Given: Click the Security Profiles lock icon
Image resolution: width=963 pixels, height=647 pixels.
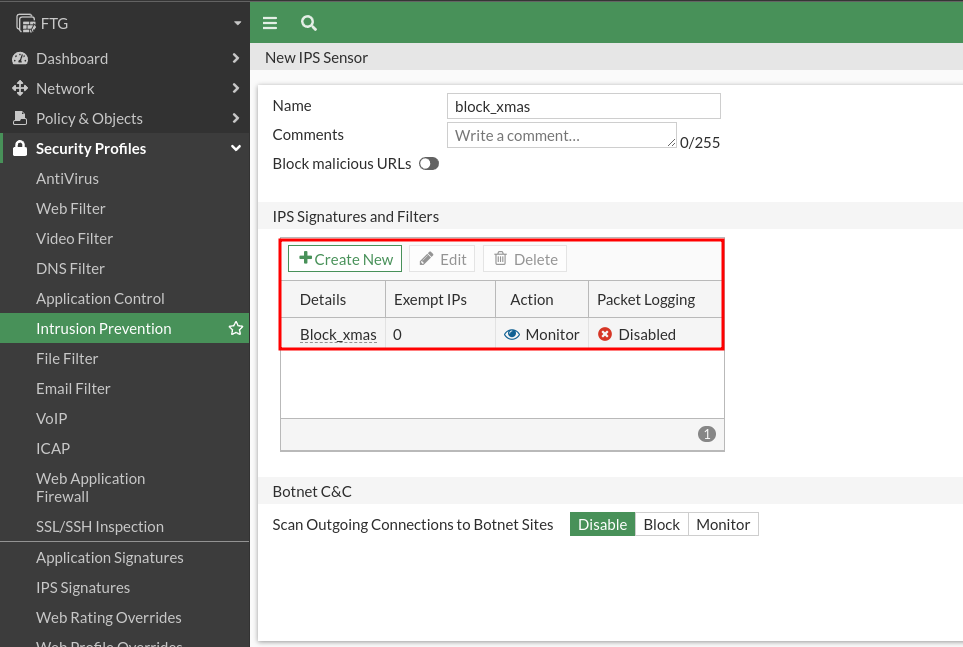Looking at the screenshot, I should pos(20,148).
